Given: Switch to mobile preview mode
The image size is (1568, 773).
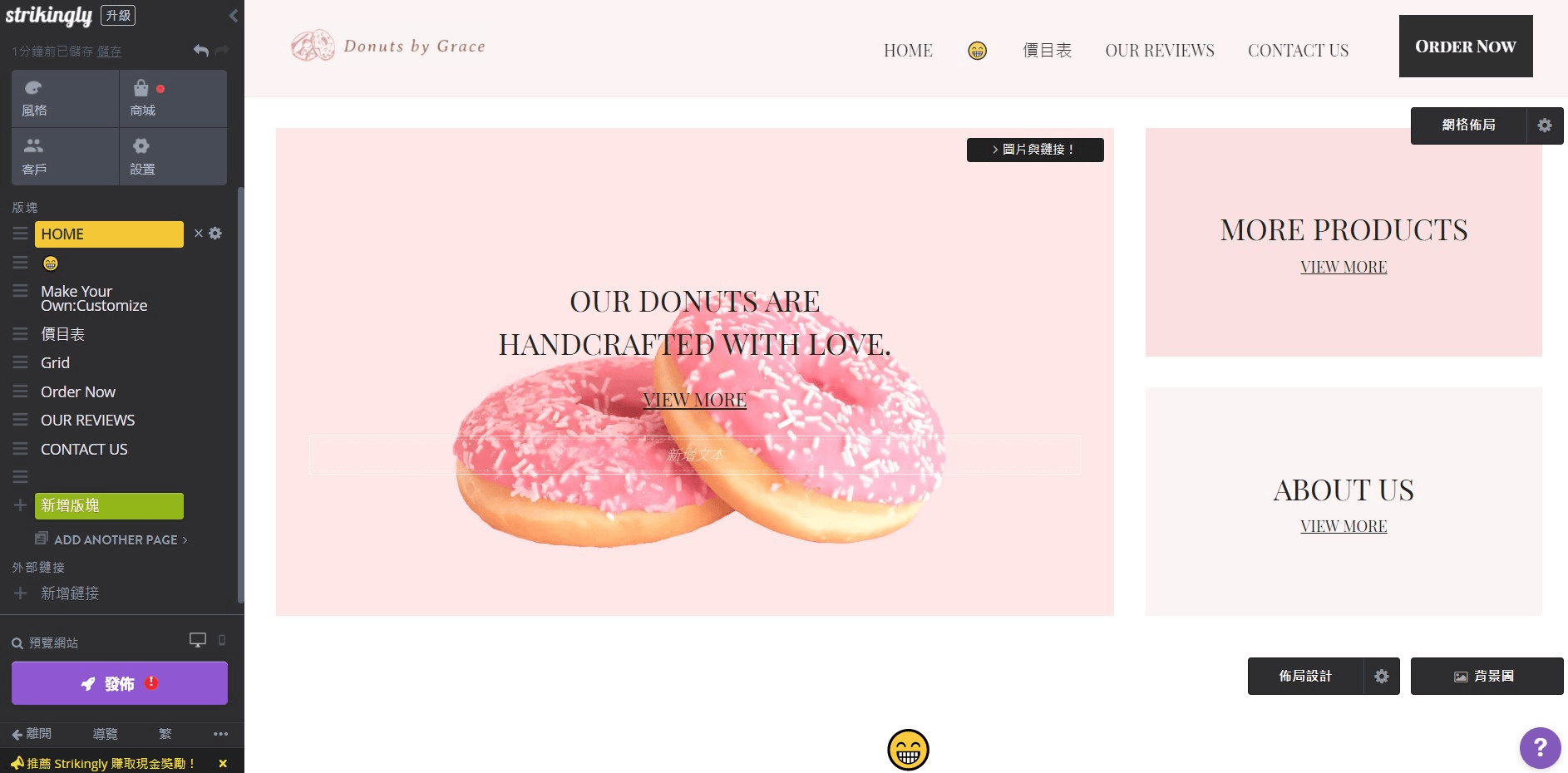Looking at the screenshot, I should tap(222, 640).
